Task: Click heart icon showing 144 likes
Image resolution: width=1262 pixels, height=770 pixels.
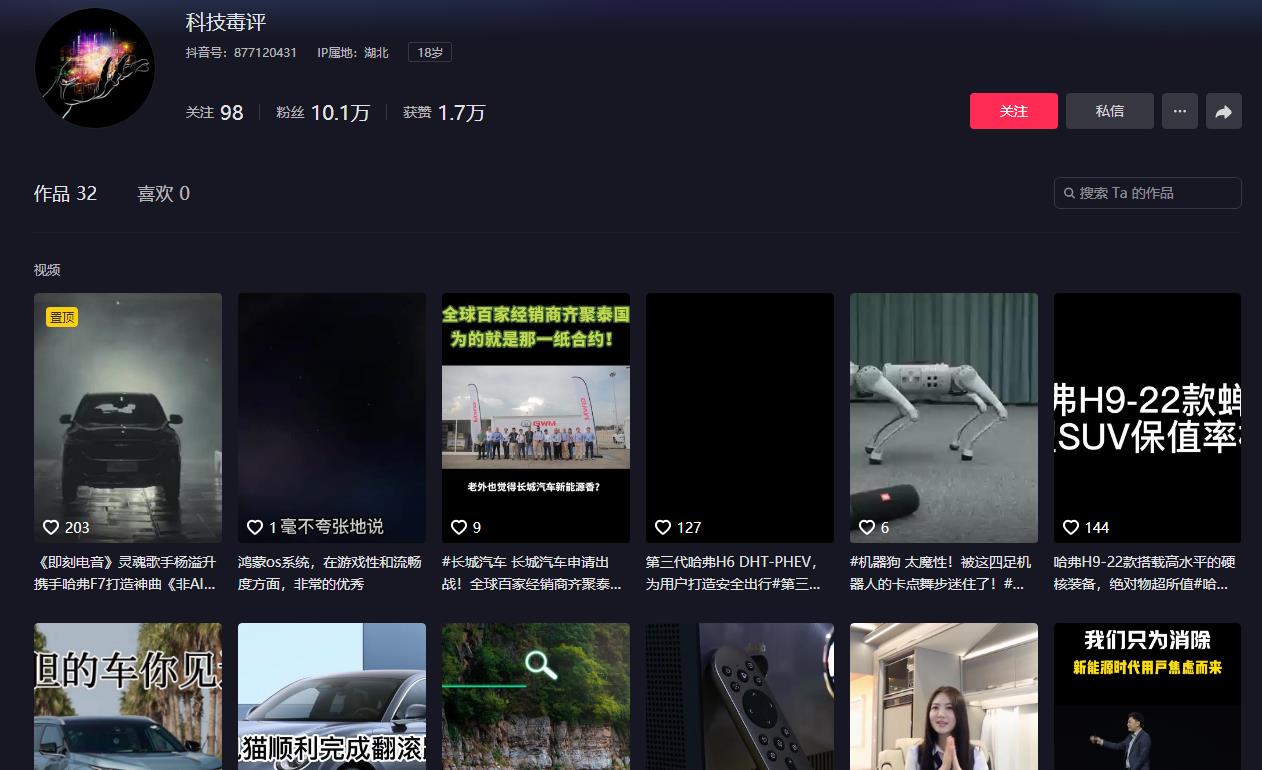Action: pos(1071,527)
